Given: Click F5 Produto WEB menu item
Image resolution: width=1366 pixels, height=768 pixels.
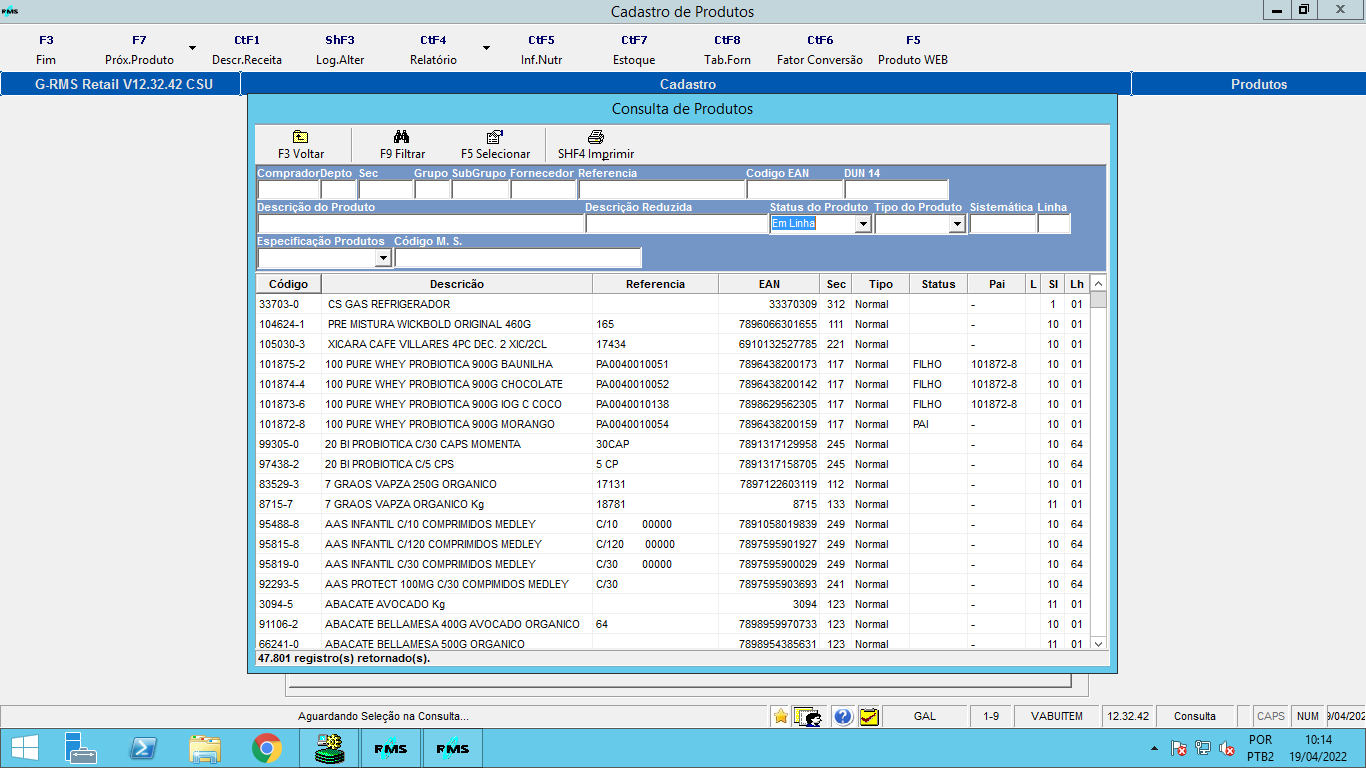Looking at the screenshot, I should pos(913,50).
